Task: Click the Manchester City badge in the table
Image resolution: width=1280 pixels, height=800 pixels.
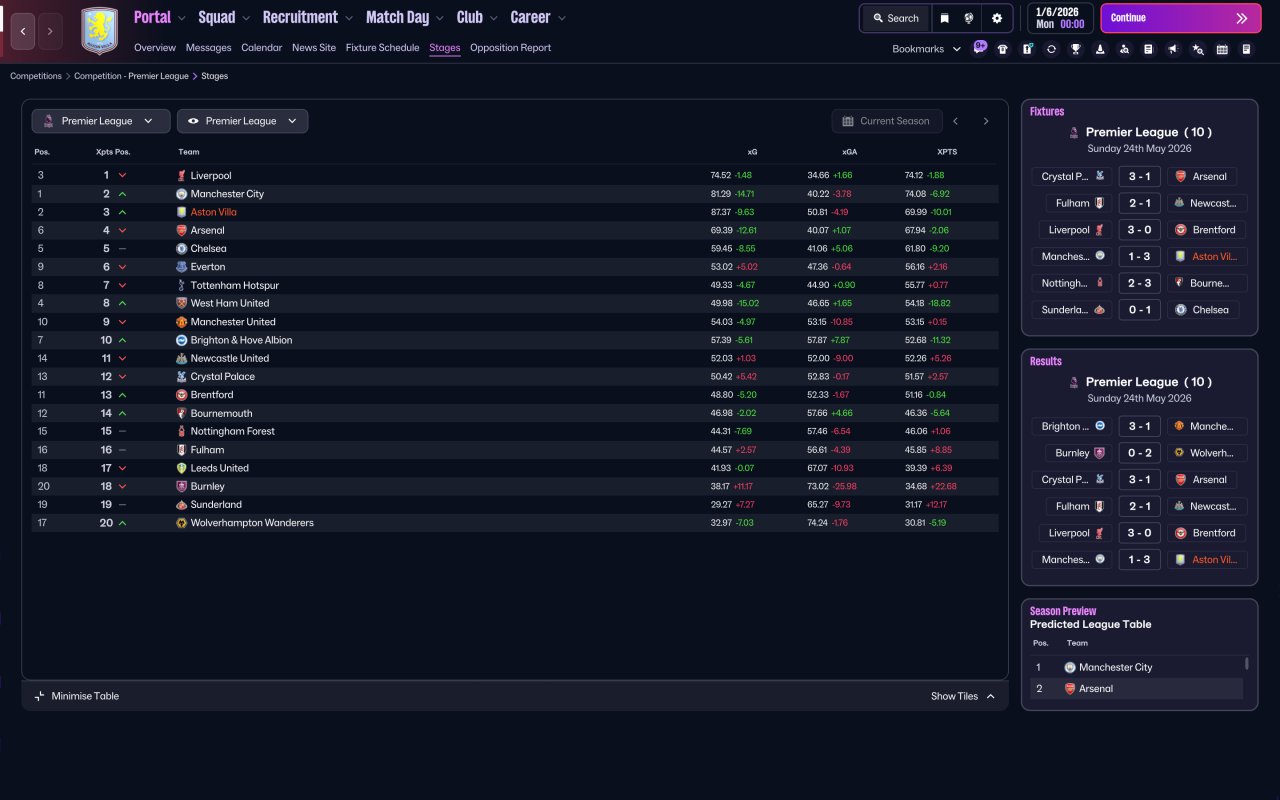Action: pos(182,194)
